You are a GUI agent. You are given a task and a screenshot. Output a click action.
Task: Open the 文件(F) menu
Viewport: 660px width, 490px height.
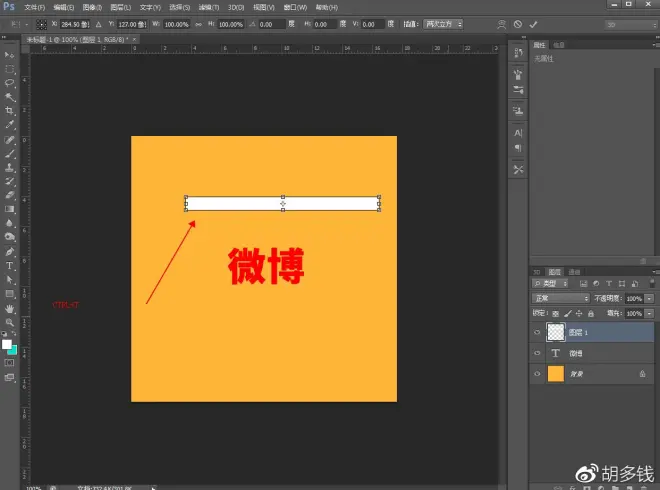tap(35, 7)
